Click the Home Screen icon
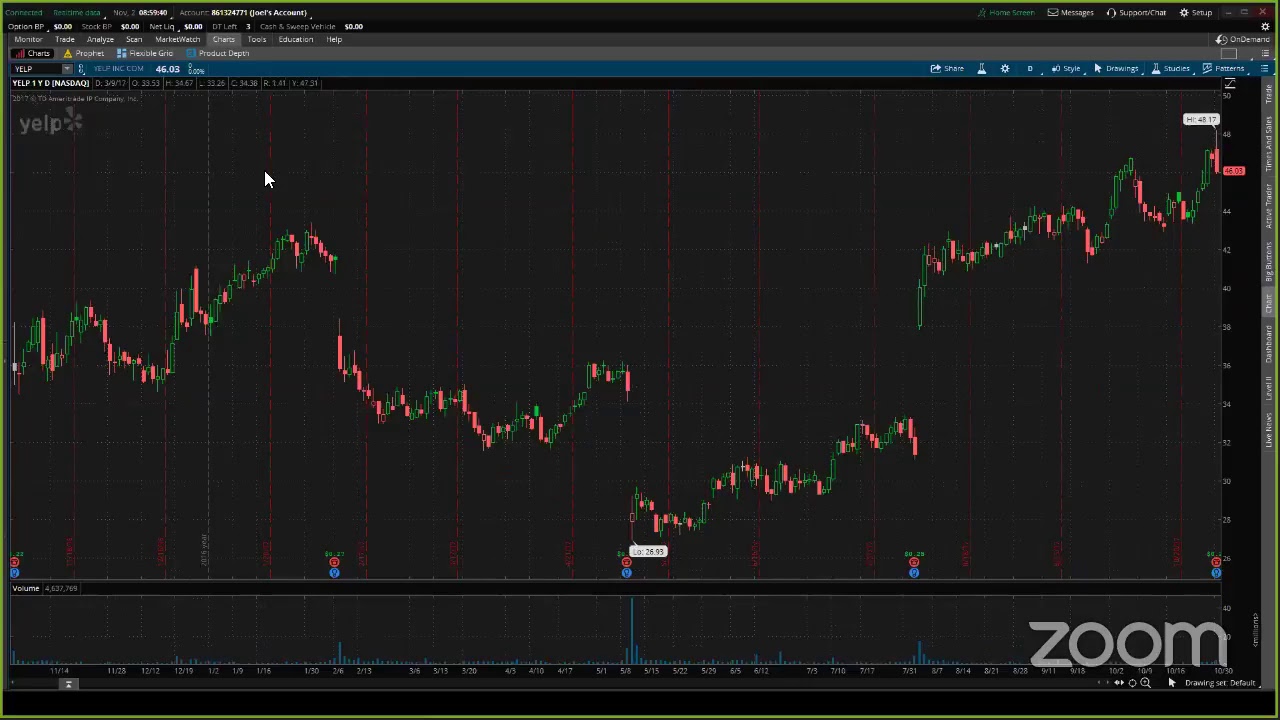Viewport: 1280px width, 720px height. (1006, 13)
